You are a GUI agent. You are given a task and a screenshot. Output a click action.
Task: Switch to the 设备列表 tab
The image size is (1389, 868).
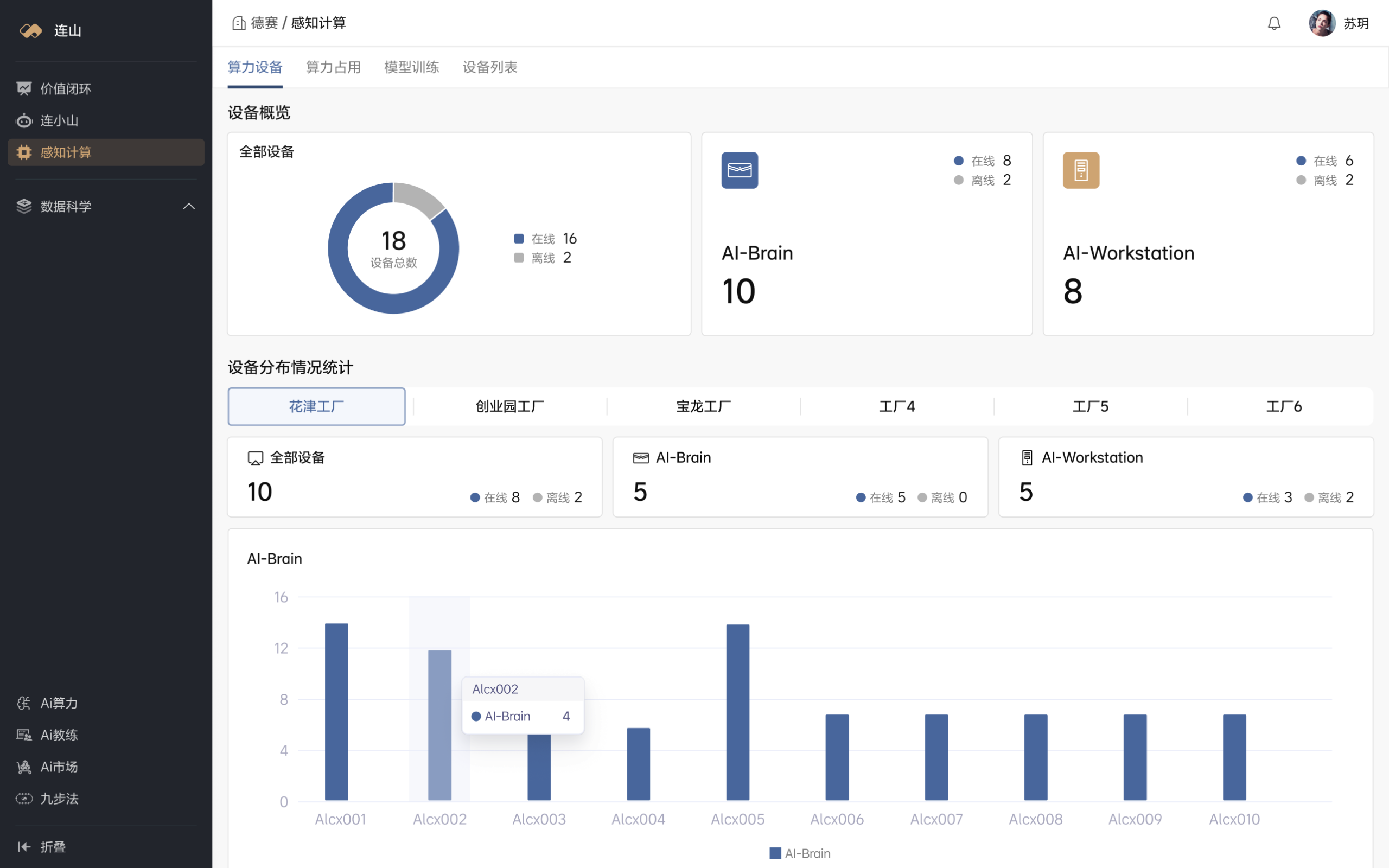[x=490, y=67]
